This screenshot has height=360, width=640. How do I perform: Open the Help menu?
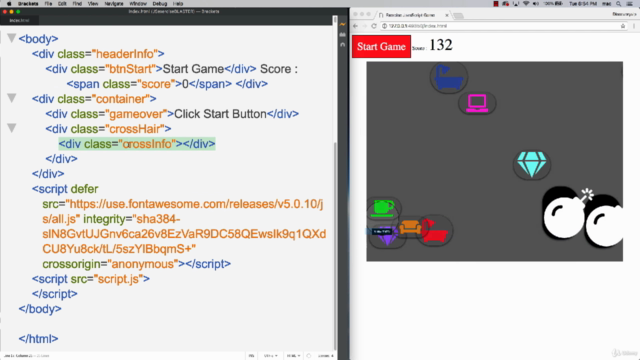(x=178, y=4)
